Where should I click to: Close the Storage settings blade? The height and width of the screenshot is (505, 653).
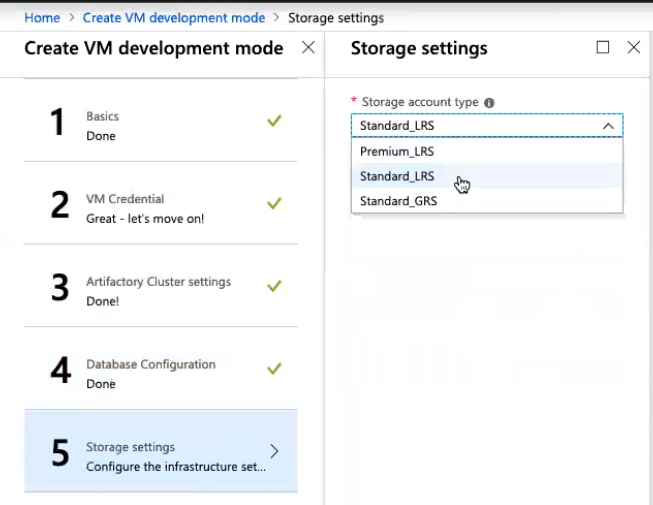click(x=633, y=47)
